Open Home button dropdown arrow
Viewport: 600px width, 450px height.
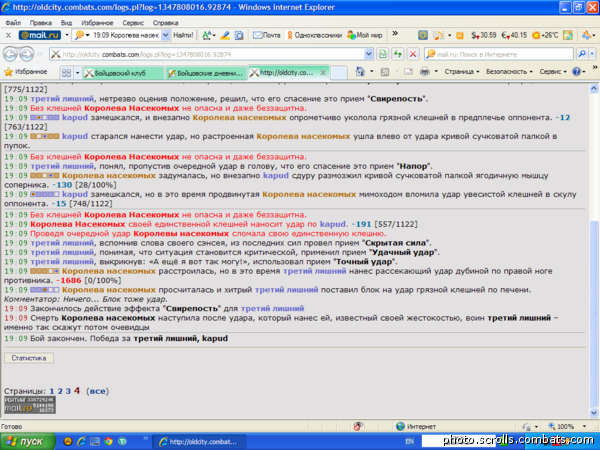[371, 72]
